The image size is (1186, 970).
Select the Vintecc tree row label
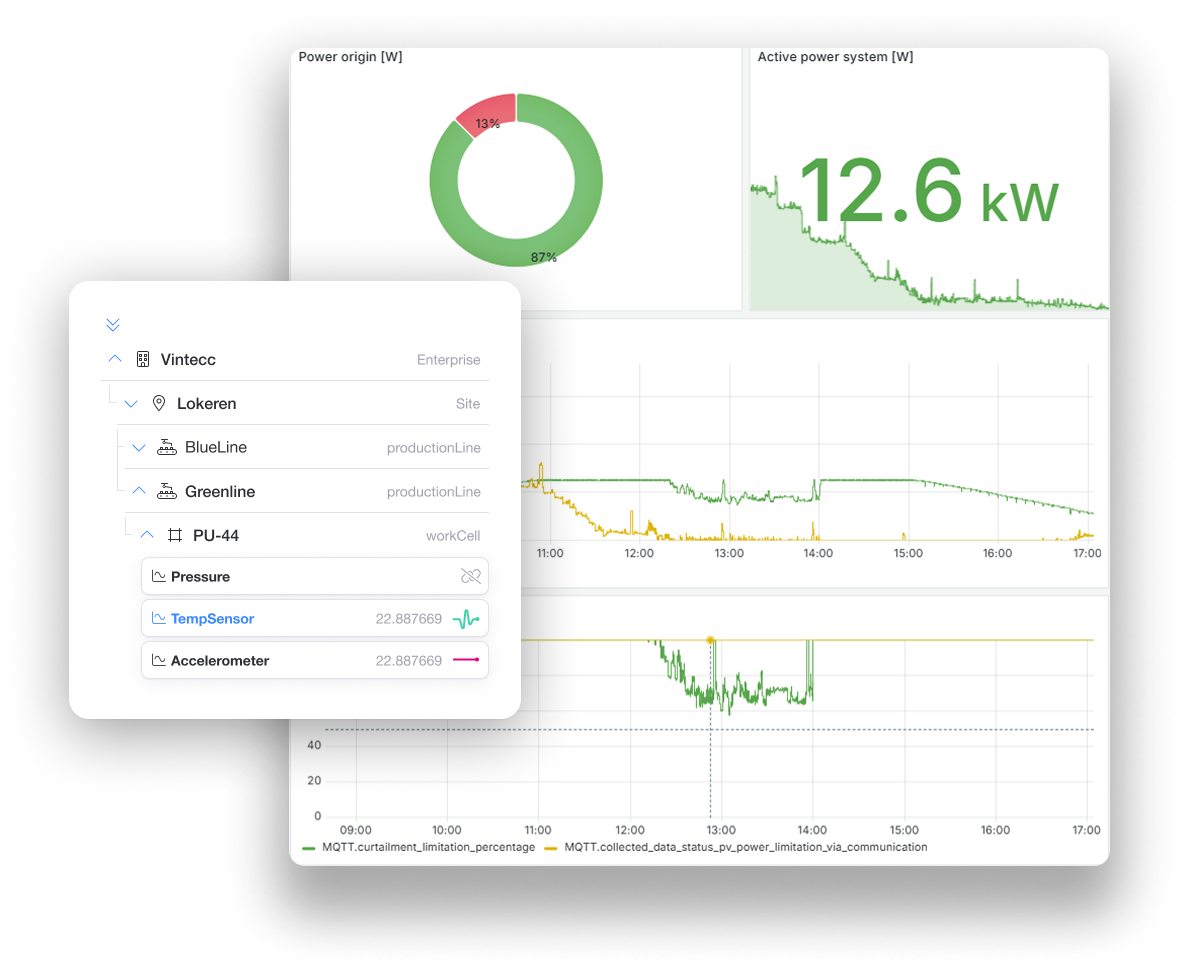pos(188,359)
